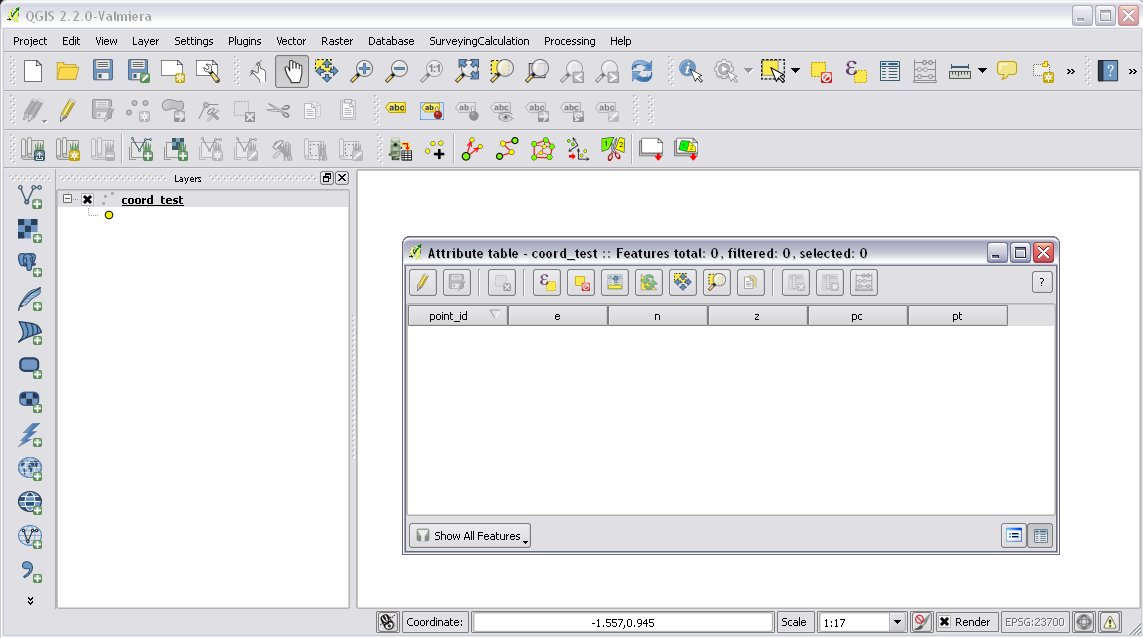Viewport: 1143px width, 638px height.
Task: Click the Open Project folder icon
Action: pos(67,71)
